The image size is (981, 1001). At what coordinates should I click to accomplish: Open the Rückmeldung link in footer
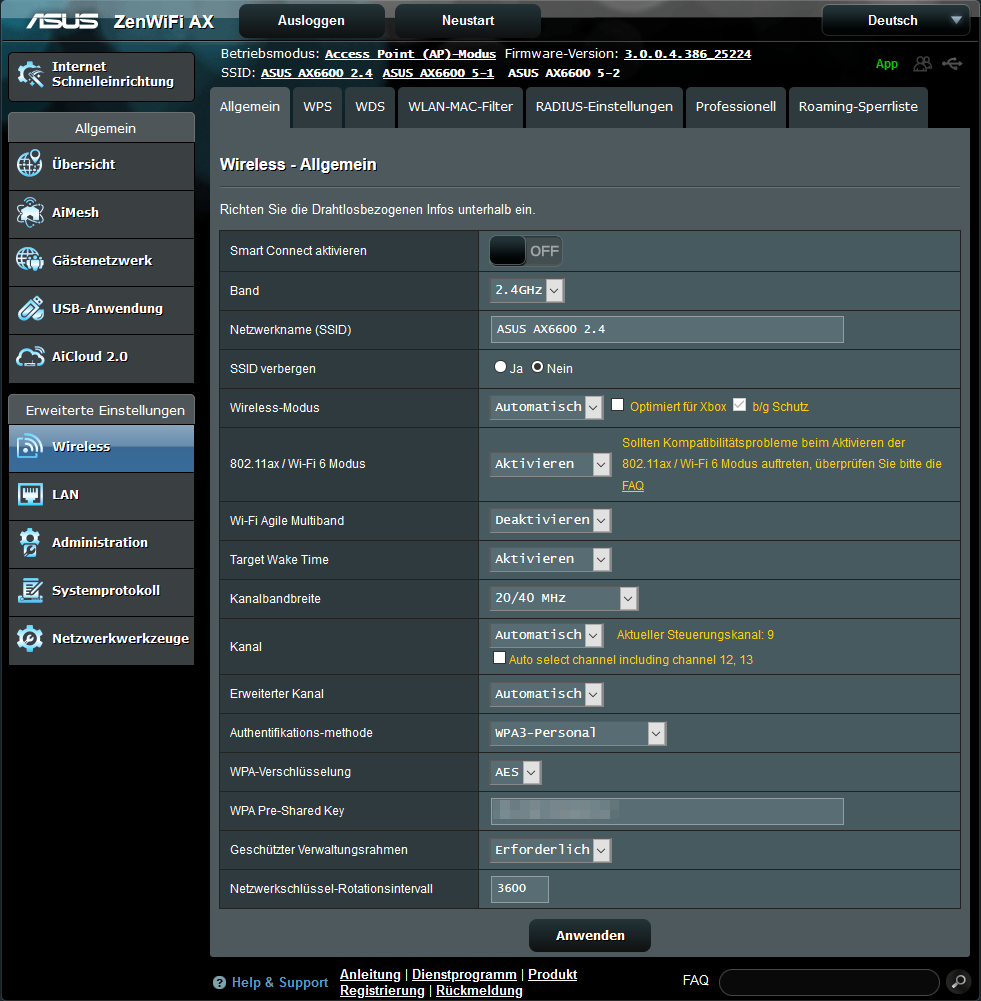pos(479,991)
